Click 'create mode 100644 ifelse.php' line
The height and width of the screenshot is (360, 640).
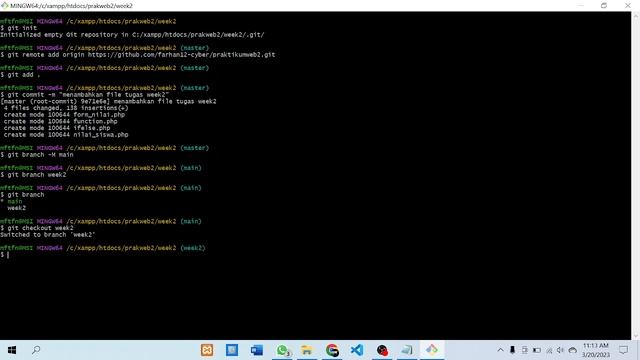point(57,128)
